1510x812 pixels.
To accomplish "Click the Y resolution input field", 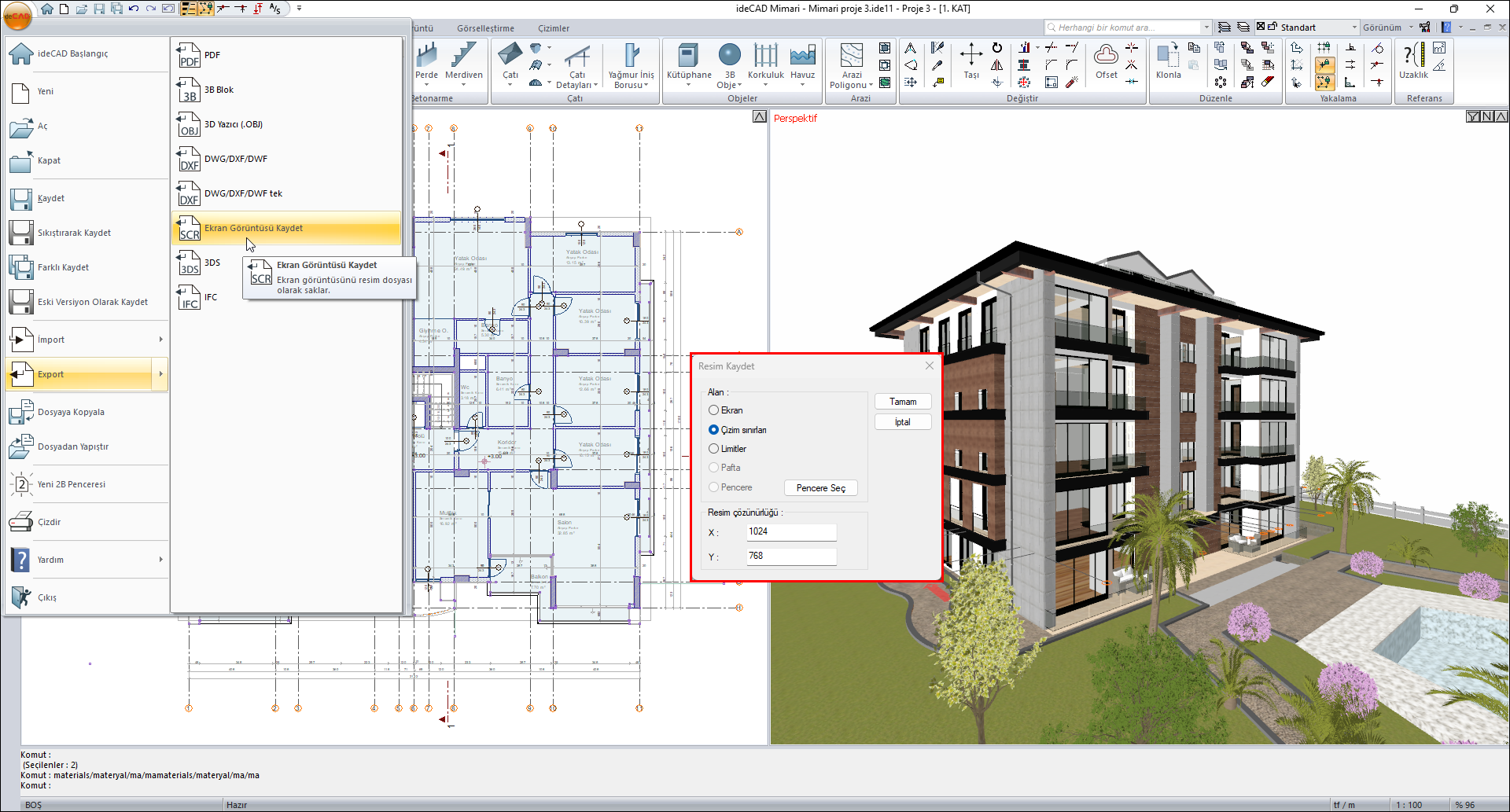I will coord(791,557).
